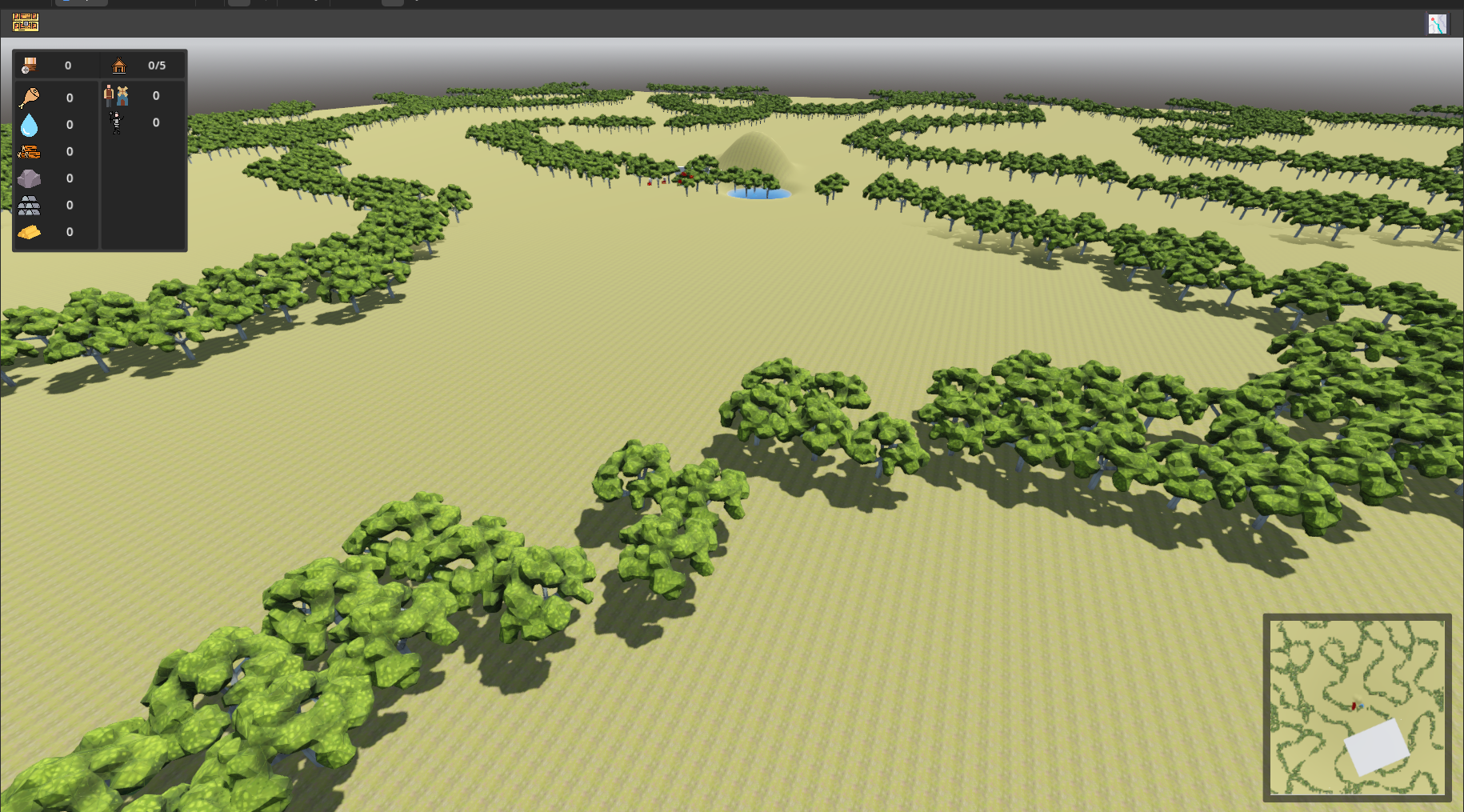
Task: Click the lone tree right of the pond
Action: tap(832, 186)
